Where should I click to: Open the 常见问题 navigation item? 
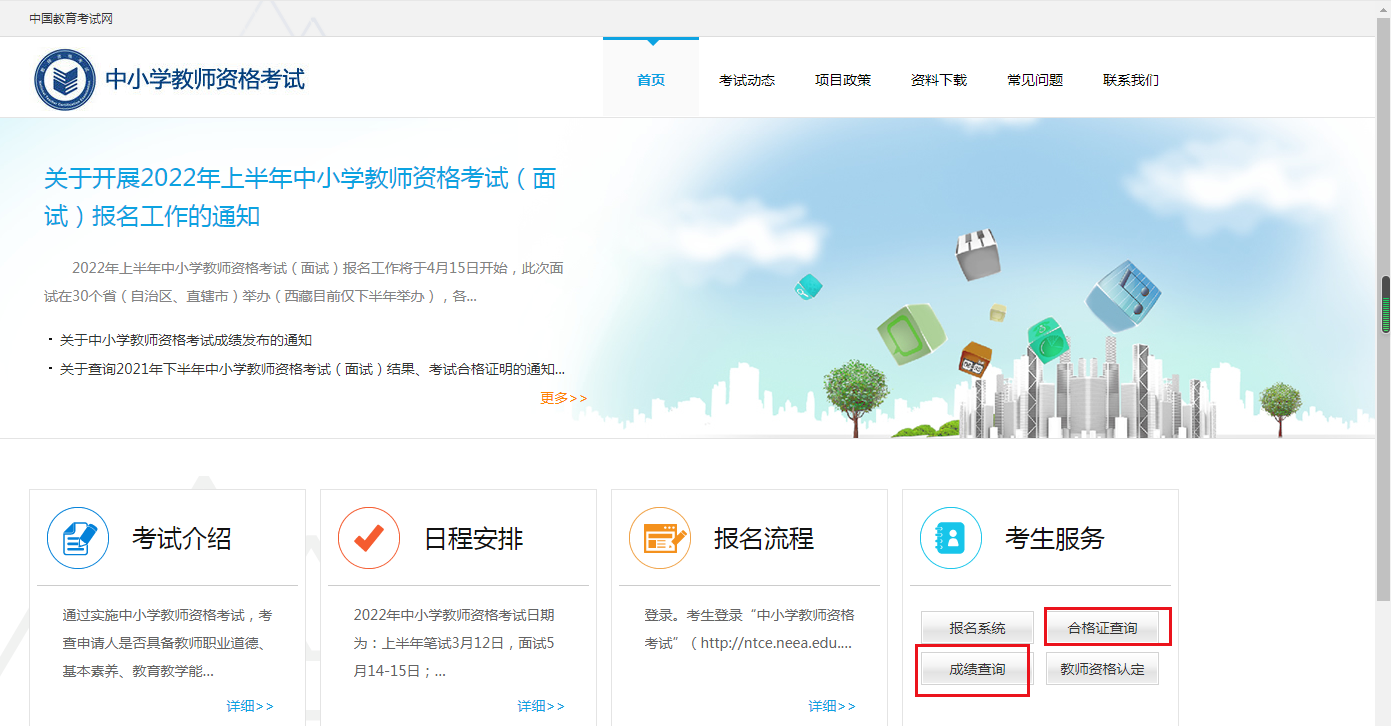(1035, 80)
